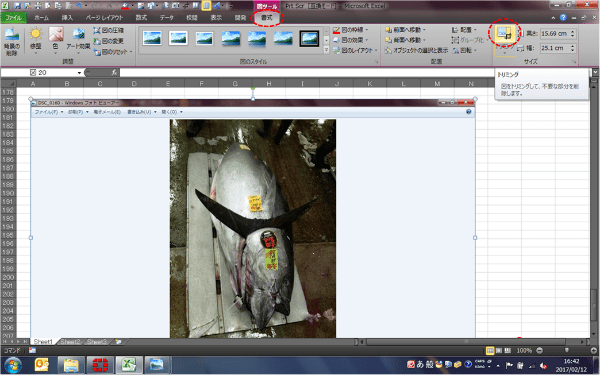
Task: Click the Compress Pictures (図の圧縮) icon
Action: pos(97,30)
